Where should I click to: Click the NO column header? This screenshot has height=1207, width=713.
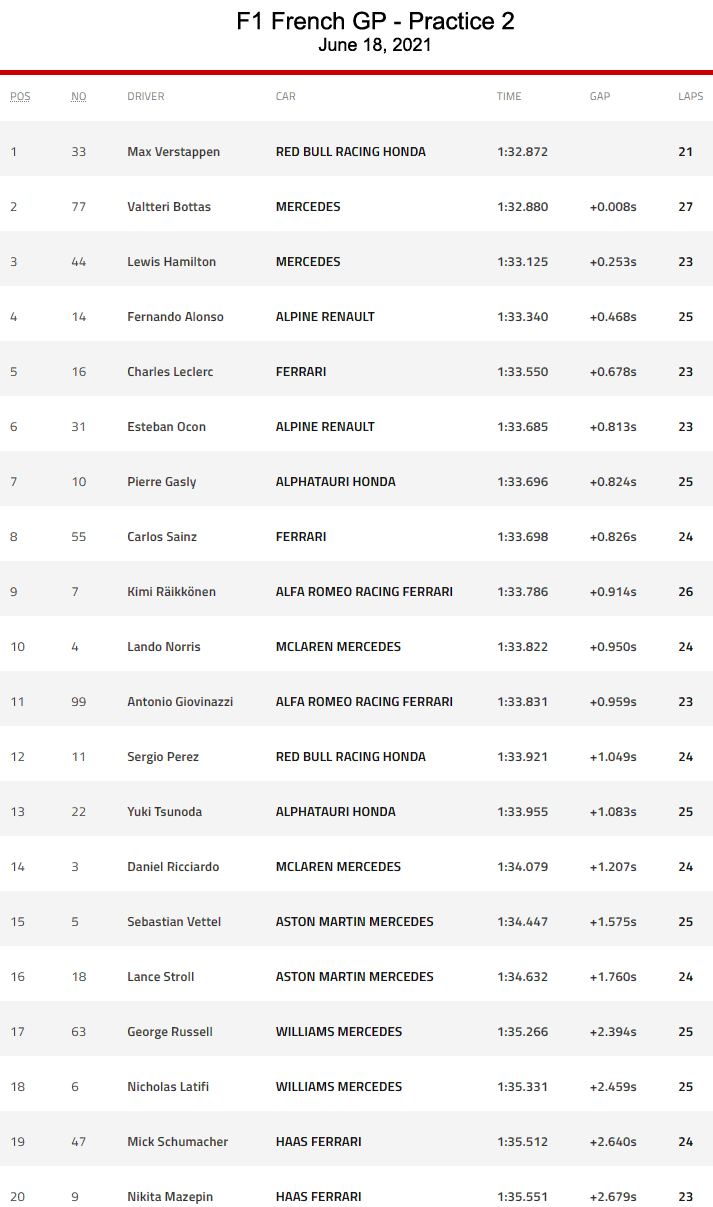point(79,97)
